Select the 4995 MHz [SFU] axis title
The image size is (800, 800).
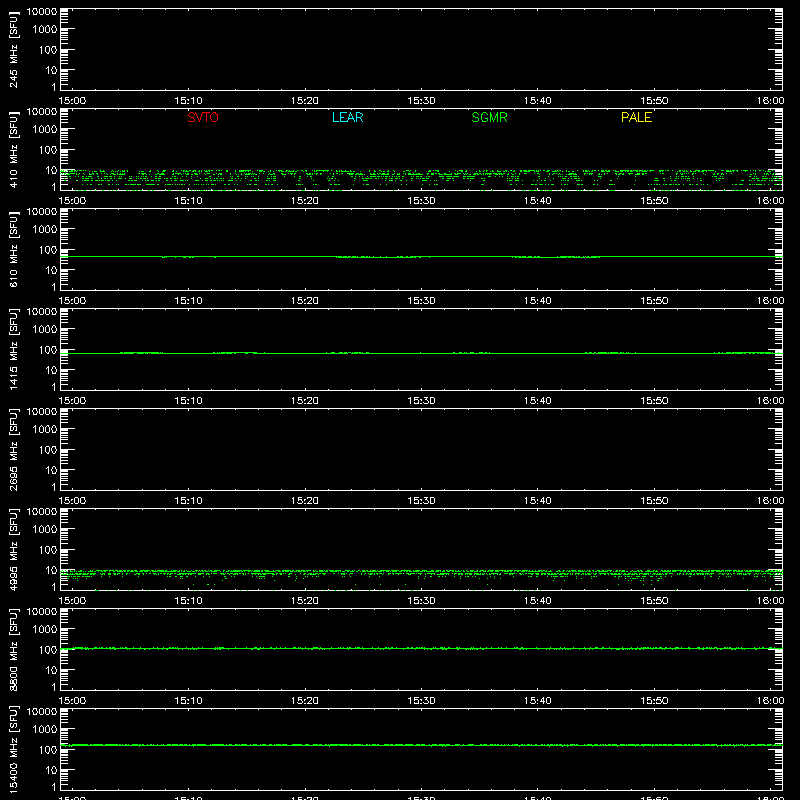point(13,549)
